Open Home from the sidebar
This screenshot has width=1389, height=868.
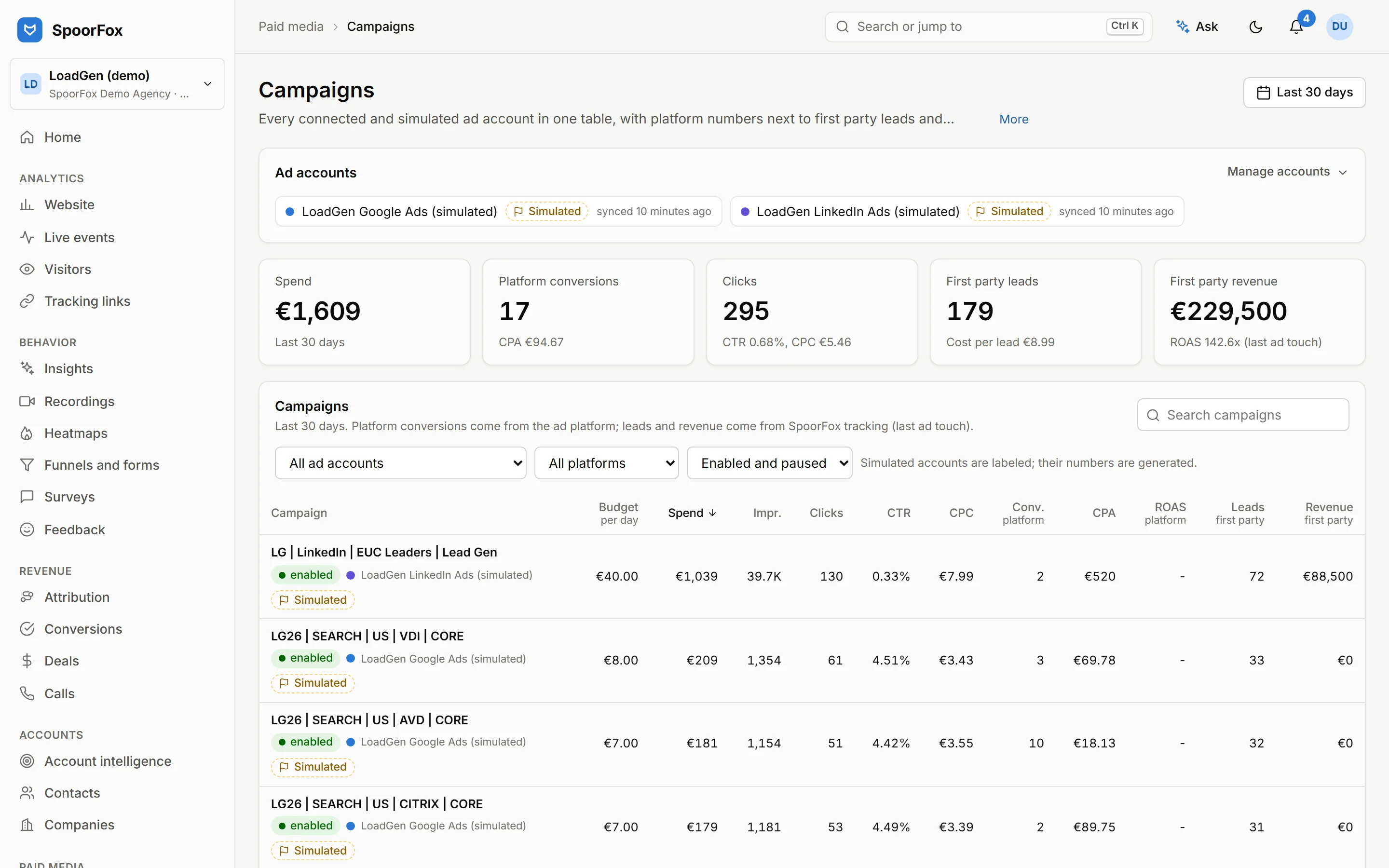click(x=117, y=137)
